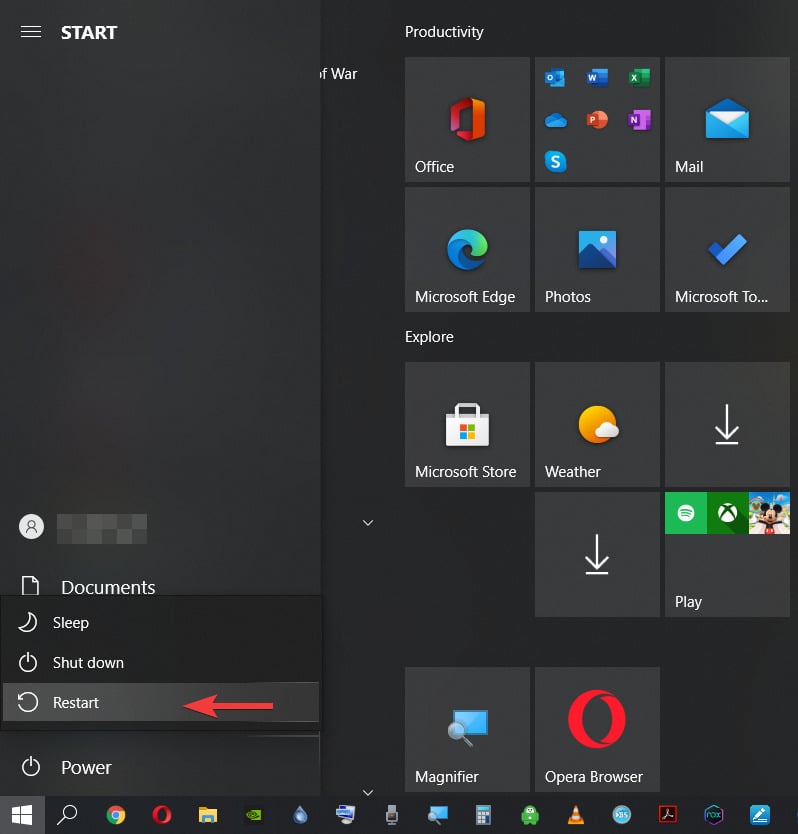
Task: Open the remote desktop monitor icon in taskbar
Action: (x=346, y=815)
